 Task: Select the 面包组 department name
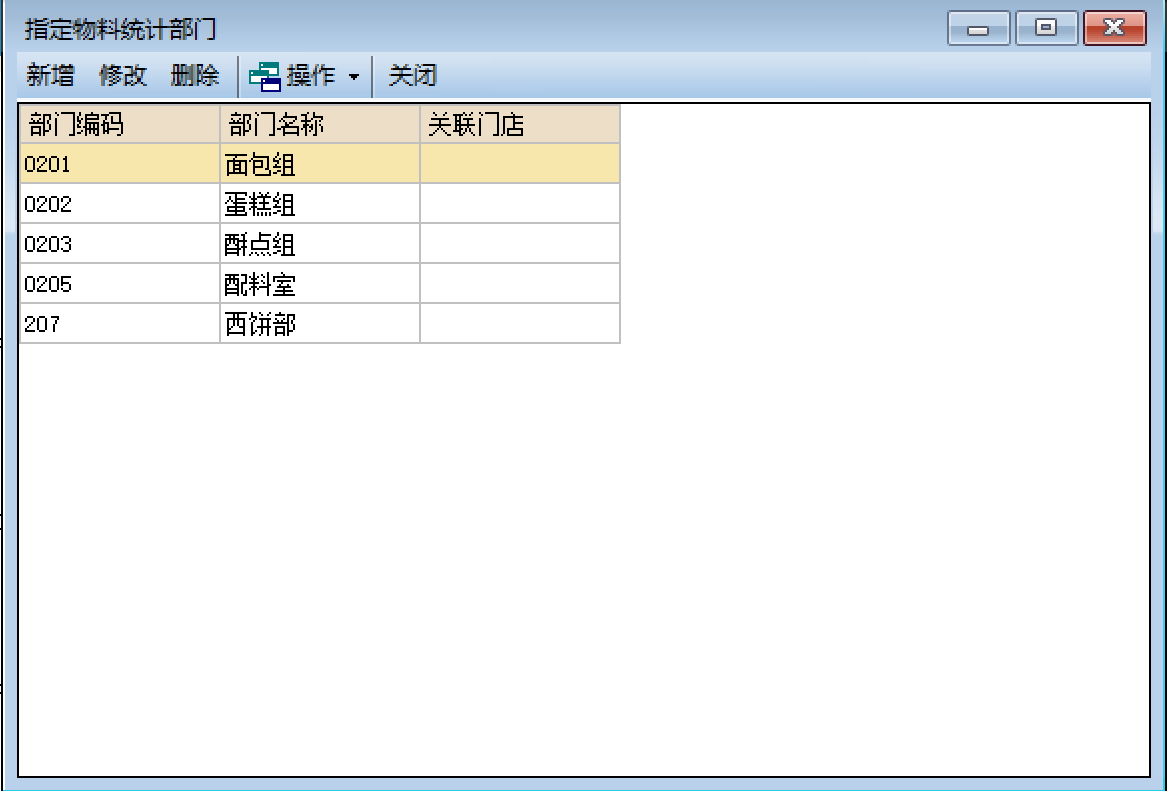point(320,164)
